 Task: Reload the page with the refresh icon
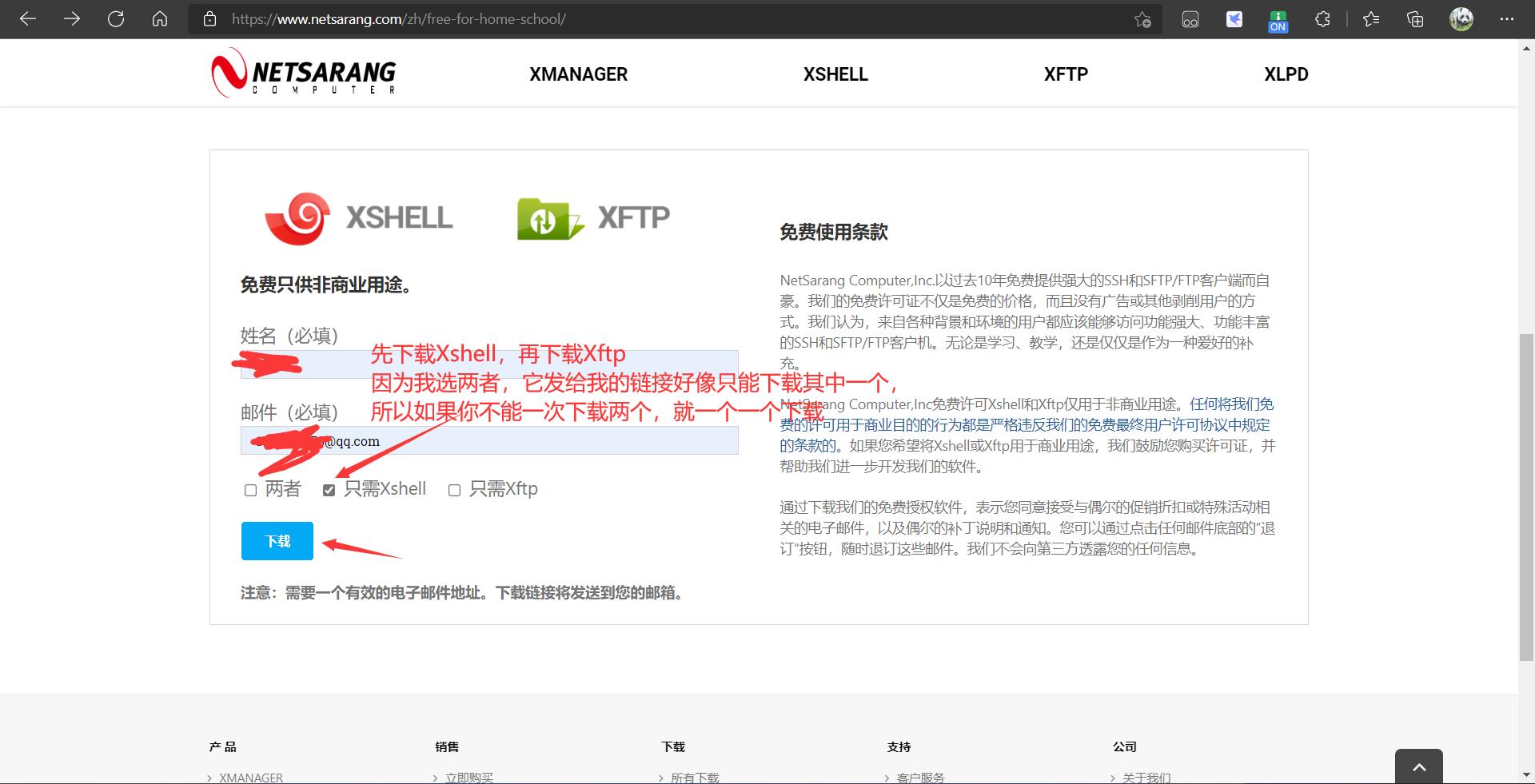pos(116,19)
